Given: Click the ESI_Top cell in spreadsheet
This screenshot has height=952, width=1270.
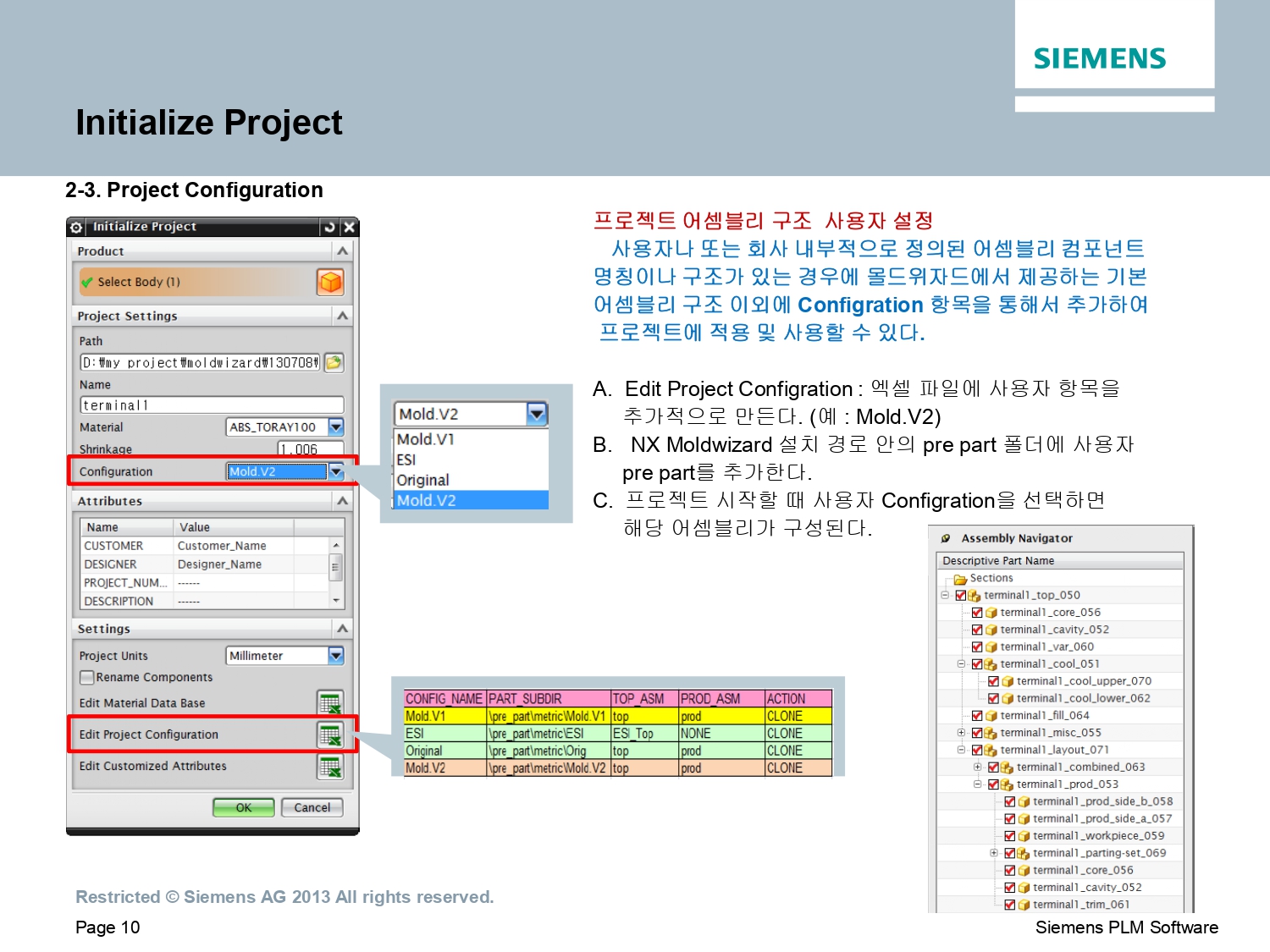Looking at the screenshot, I should pyautogui.click(x=644, y=734).
